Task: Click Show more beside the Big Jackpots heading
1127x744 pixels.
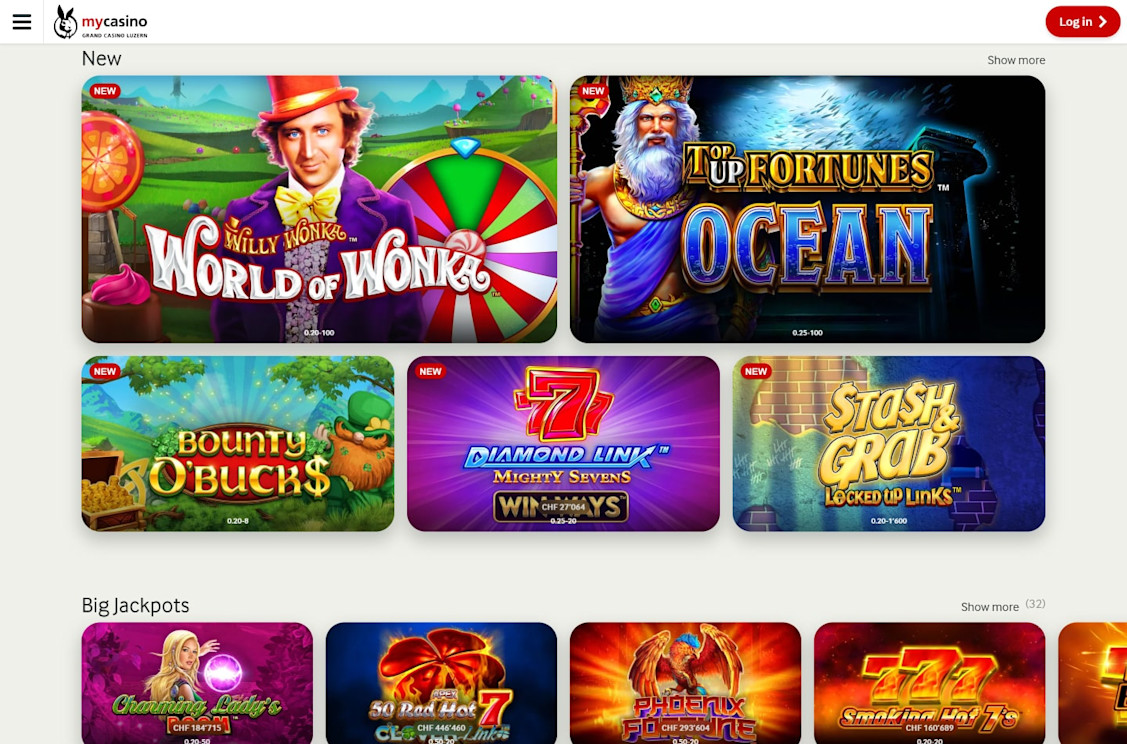Action: (x=990, y=607)
